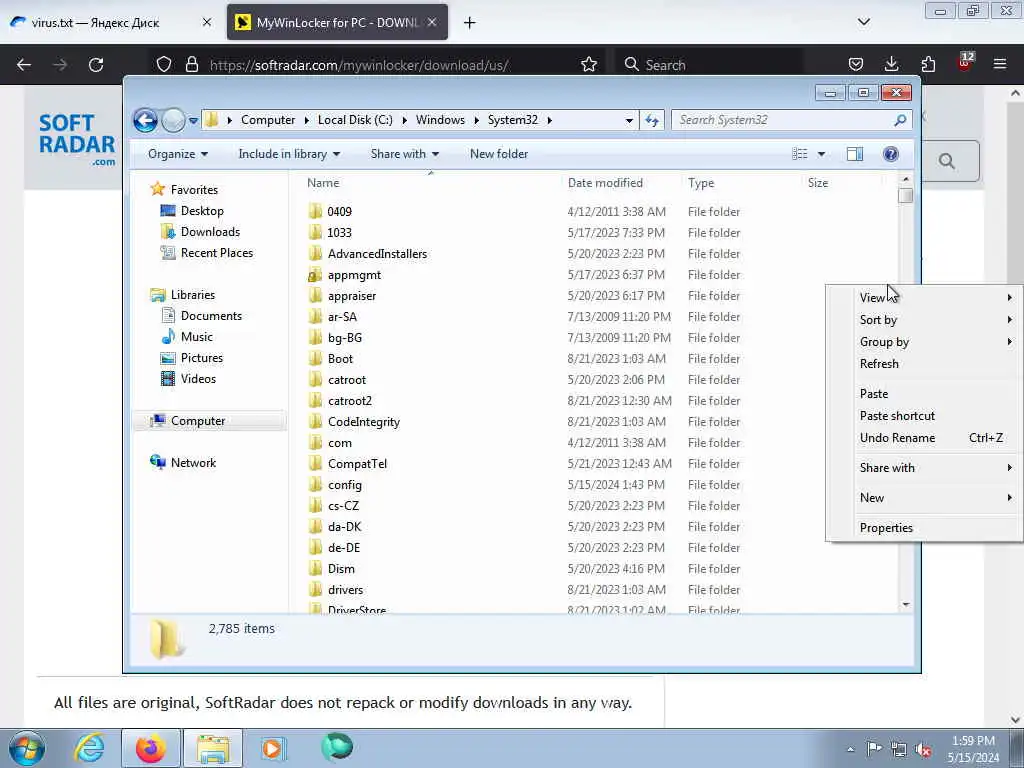Refresh the System32 address bar
This screenshot has width=1024, height=768.
[652, 120]
